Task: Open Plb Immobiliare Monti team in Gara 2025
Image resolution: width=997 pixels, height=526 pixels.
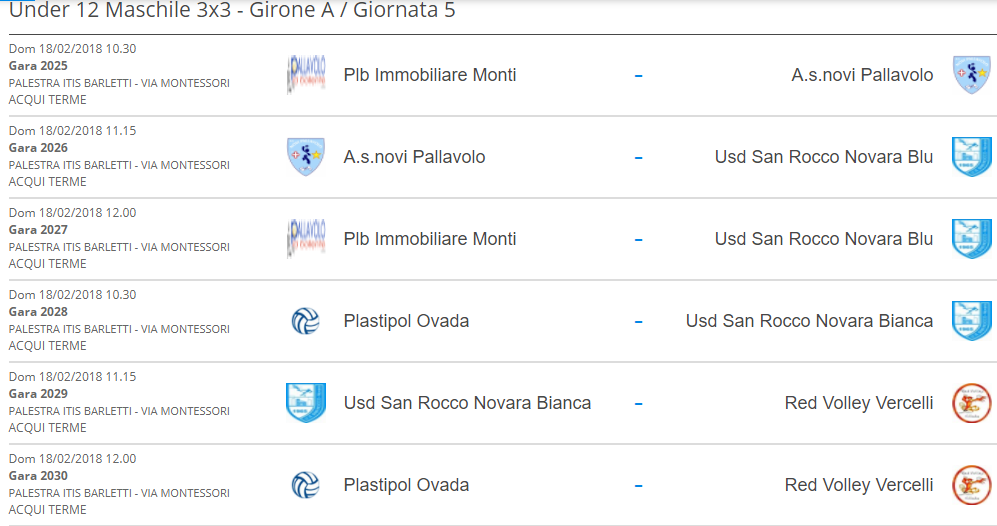Action: pos(430,75)
